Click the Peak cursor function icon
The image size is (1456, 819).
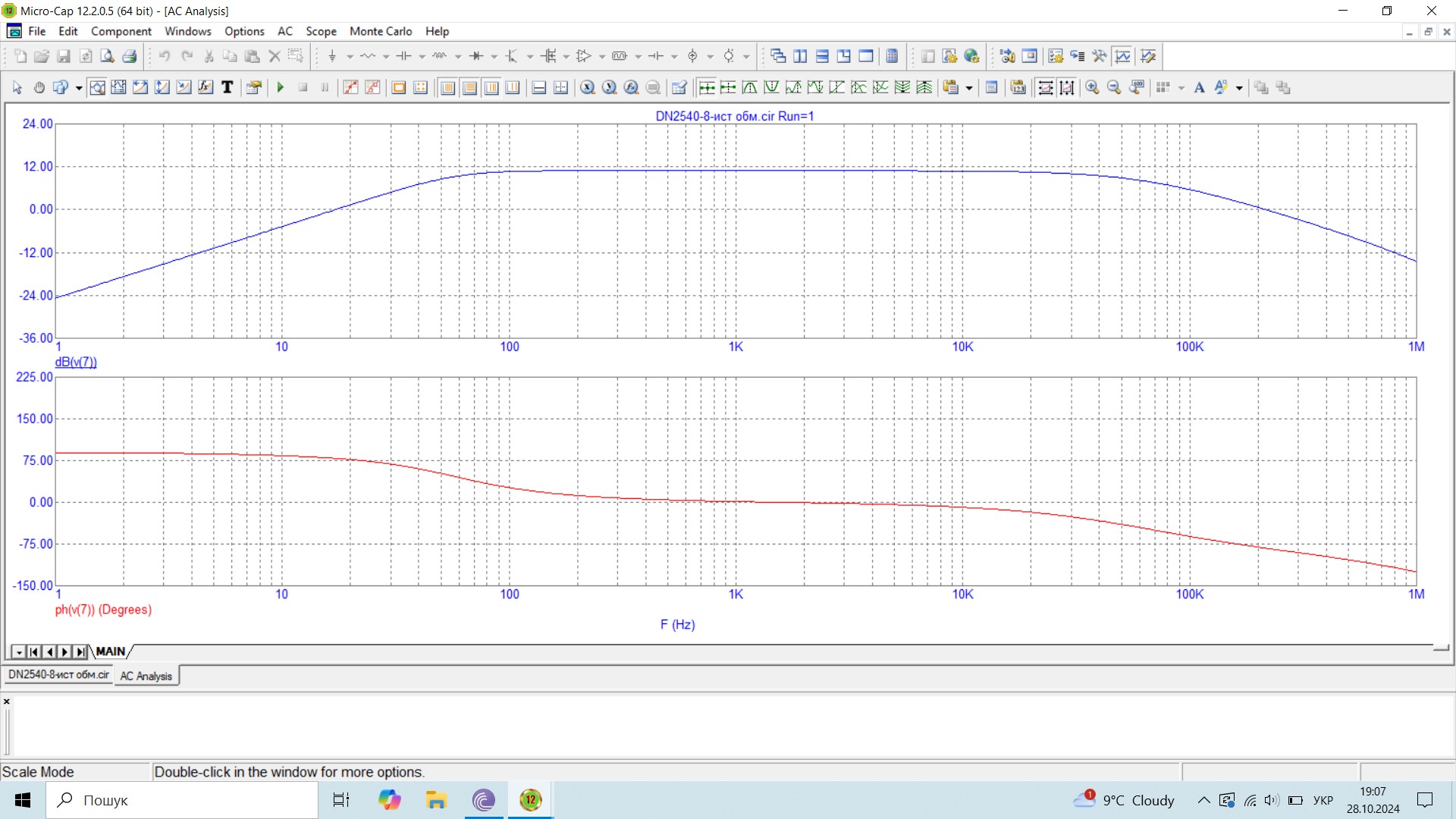(x=749, y=88)
